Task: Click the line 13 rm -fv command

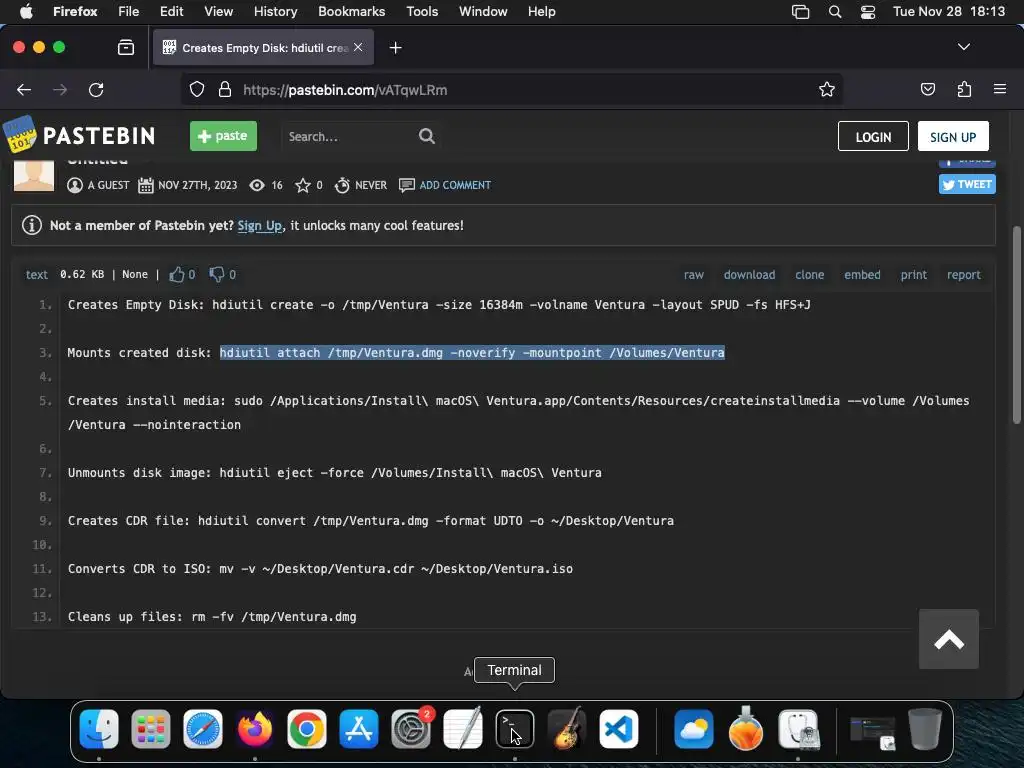Action: pyautogui.click(x=274, y=616)
